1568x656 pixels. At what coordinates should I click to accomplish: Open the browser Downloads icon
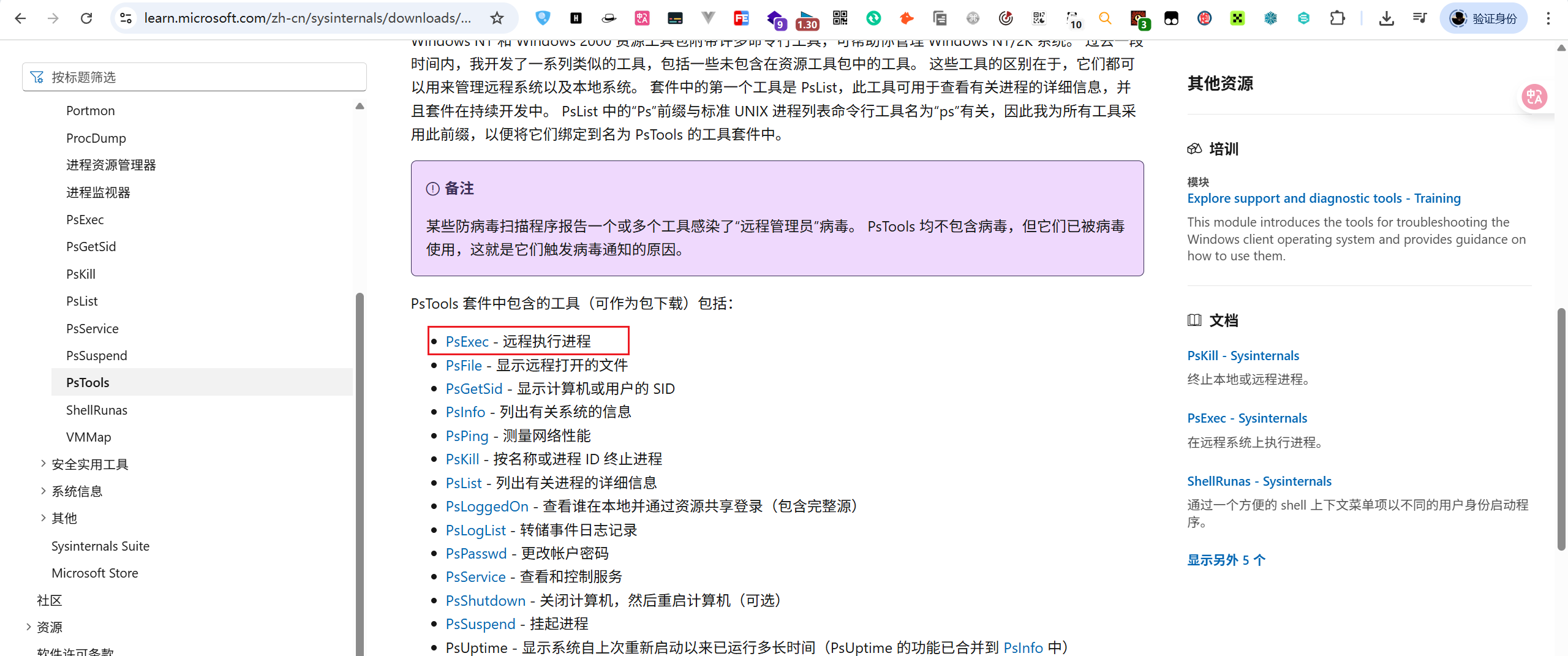[x=1386, y=18]
